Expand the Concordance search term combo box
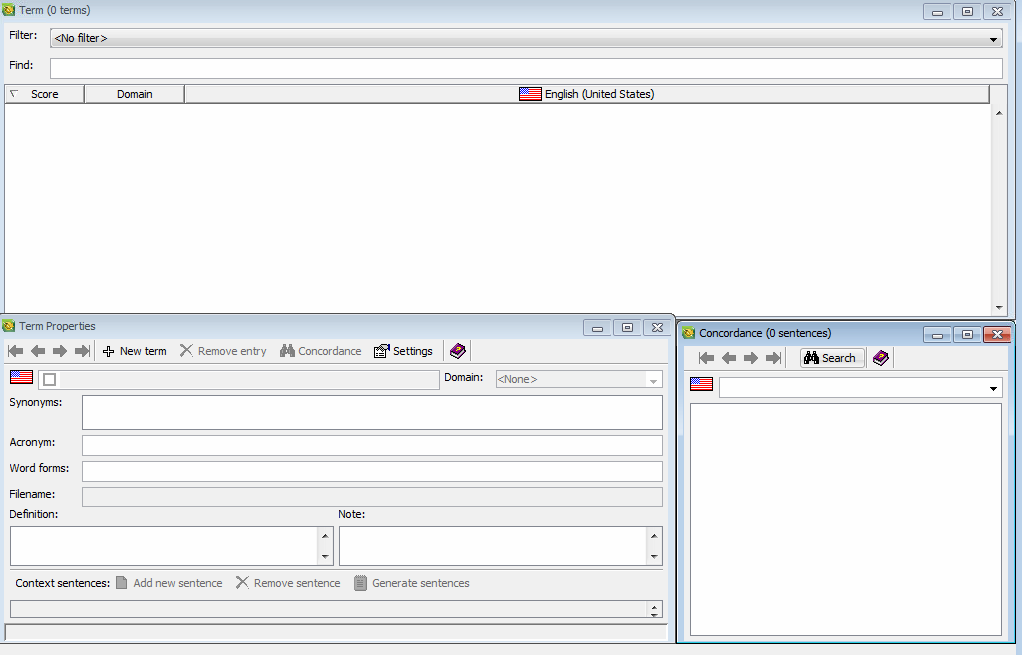 click(993, 388)
